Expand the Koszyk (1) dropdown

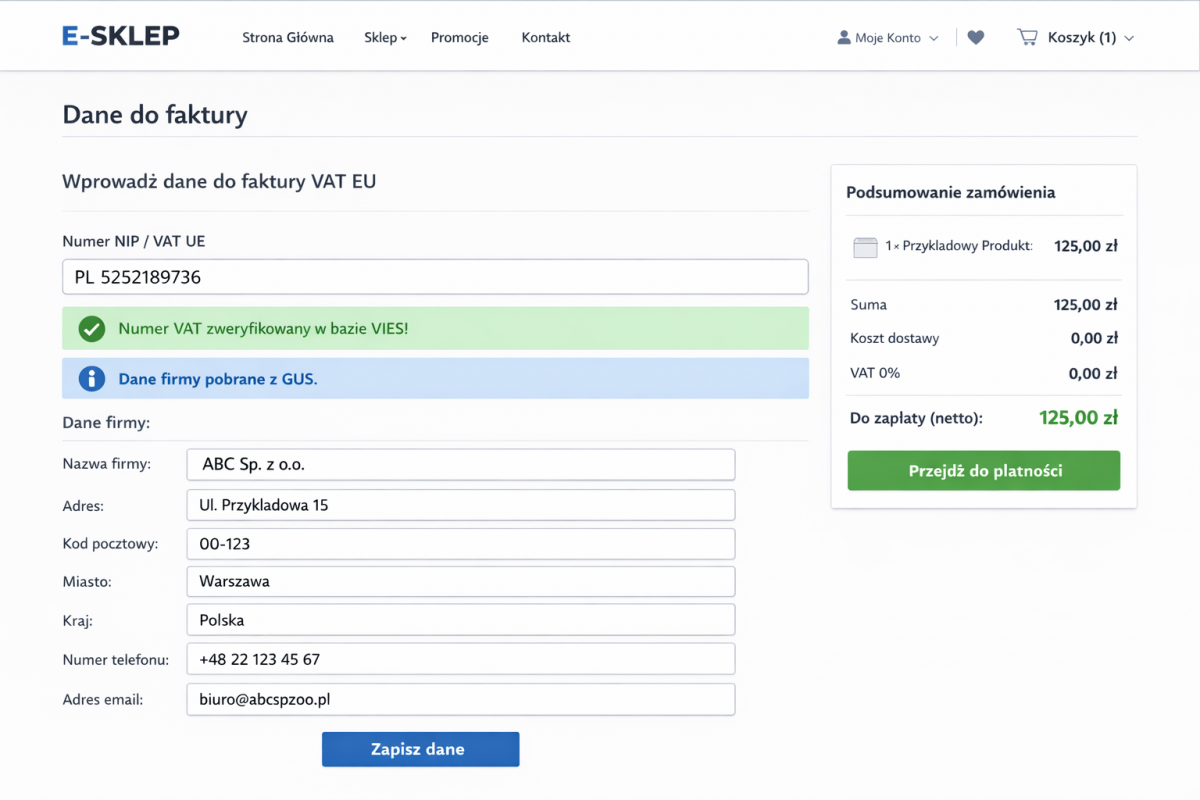click(x=1090, y=38)
